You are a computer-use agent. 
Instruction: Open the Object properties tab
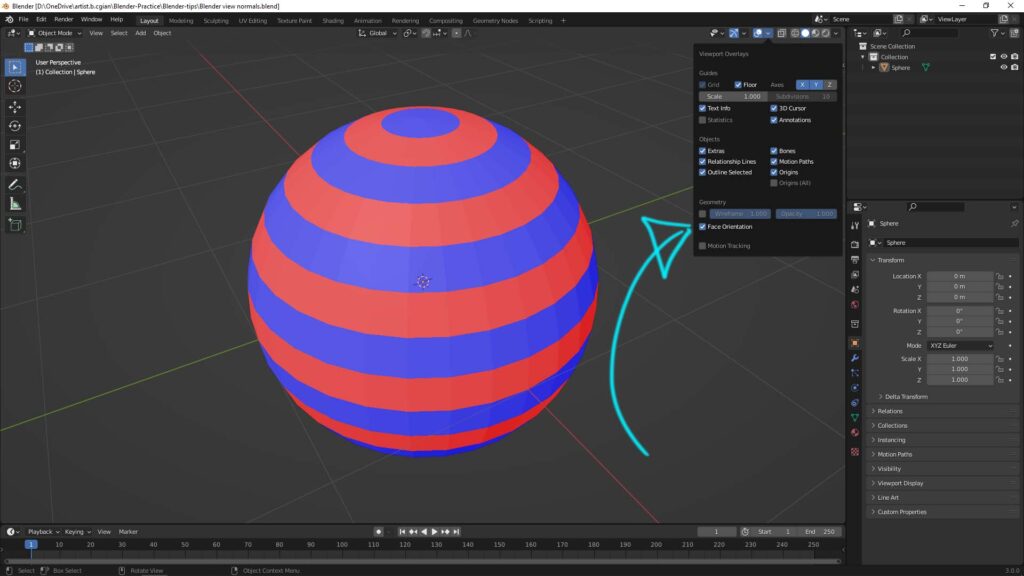tap(855, 343)
